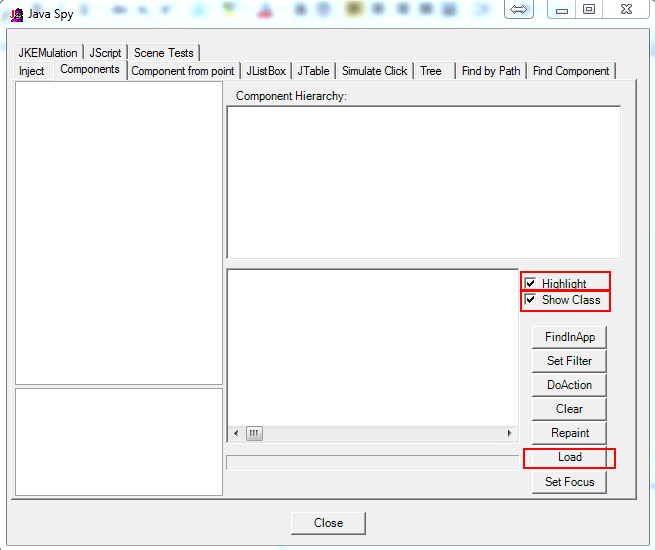Go to the JTable tab

click(313, 71)
